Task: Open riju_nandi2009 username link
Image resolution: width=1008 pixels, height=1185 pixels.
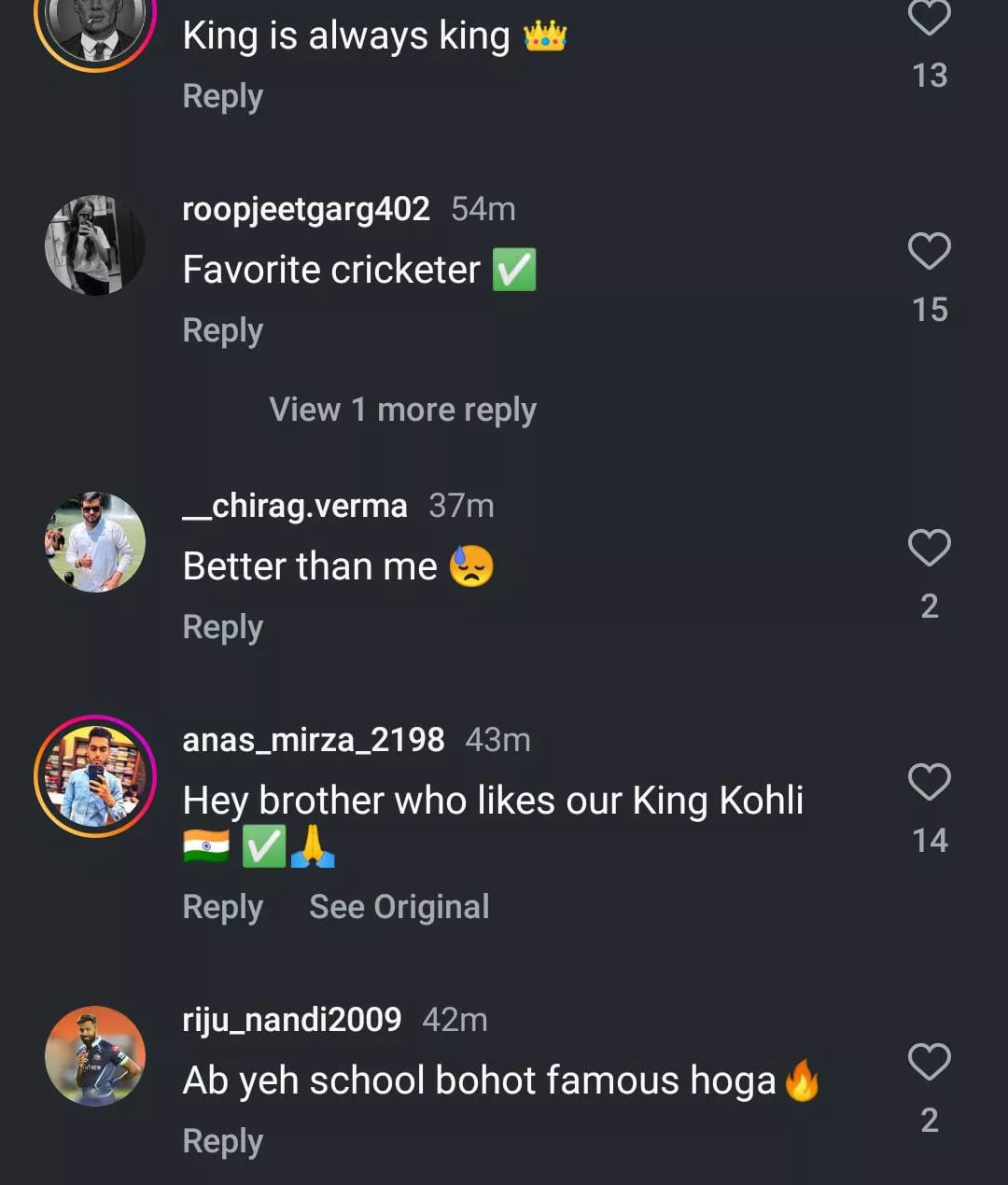Action: click(292, 1020)
